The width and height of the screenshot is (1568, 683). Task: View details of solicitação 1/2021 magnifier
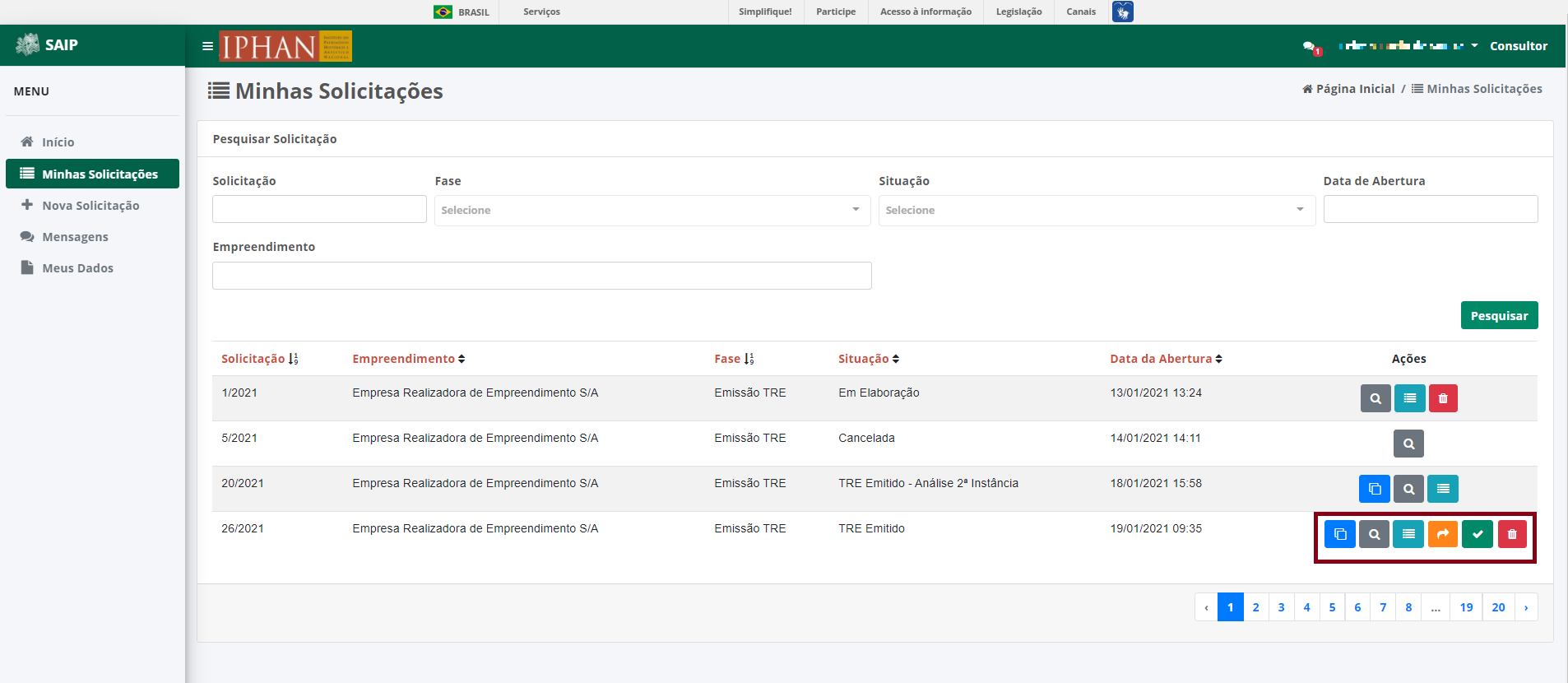pos(1375,398)
